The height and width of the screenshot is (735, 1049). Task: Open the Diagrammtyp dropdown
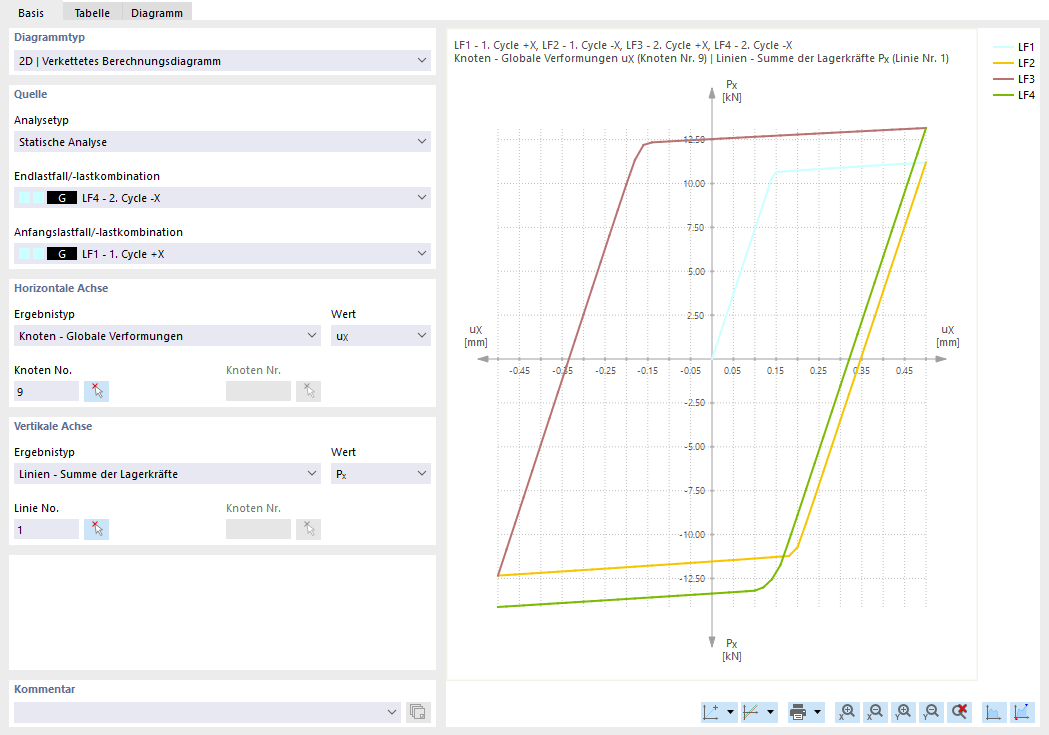tap(222, 61)
